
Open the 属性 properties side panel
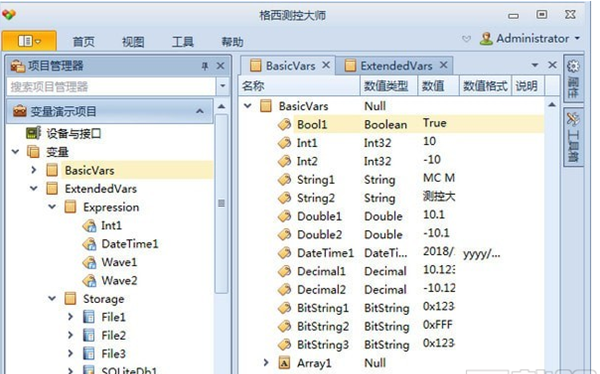[x=573, y=78]
